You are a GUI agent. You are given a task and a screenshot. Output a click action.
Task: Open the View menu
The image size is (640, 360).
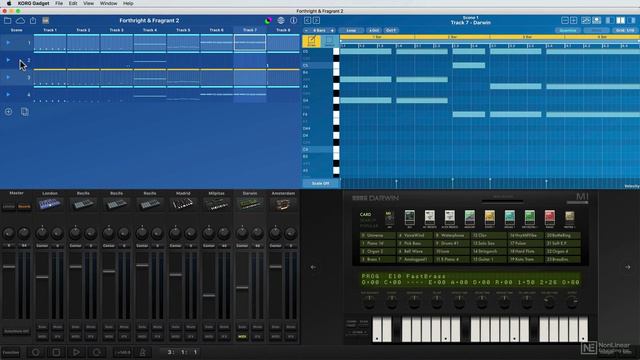(x=88, y=3)
